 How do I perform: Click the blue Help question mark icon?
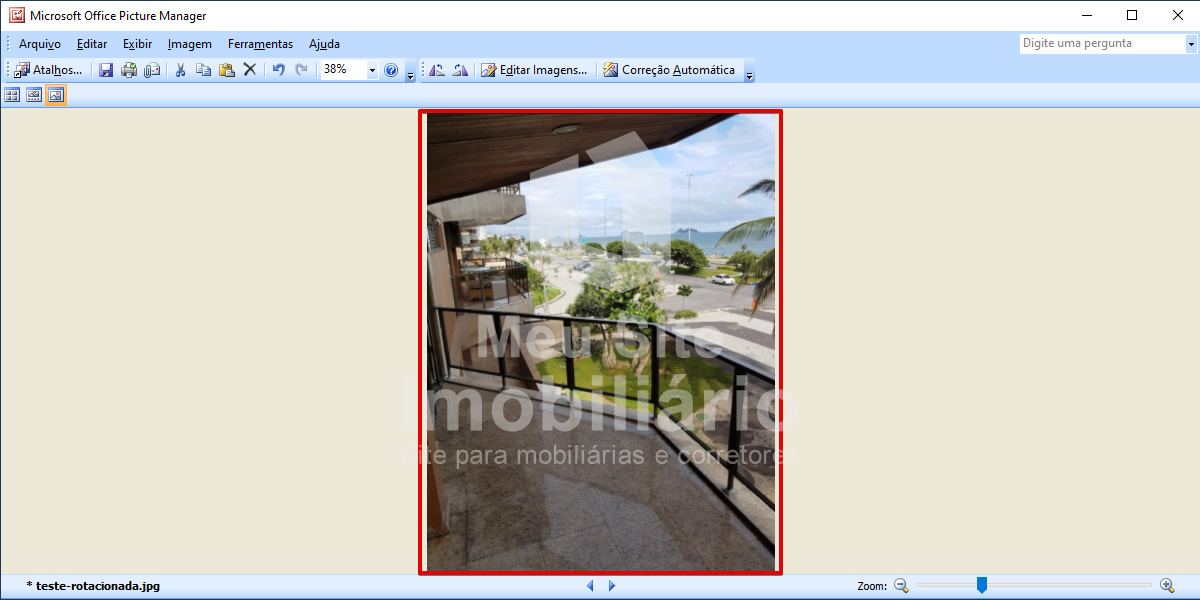click(391, 70)
